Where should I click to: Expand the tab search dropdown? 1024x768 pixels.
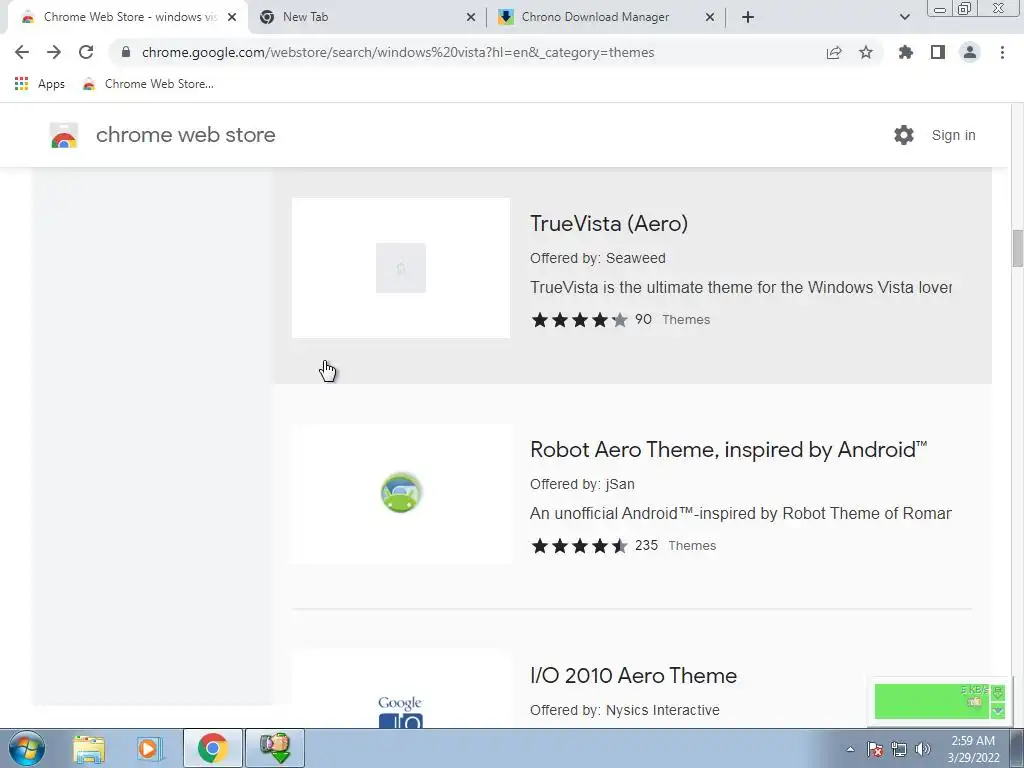[904, 18]
